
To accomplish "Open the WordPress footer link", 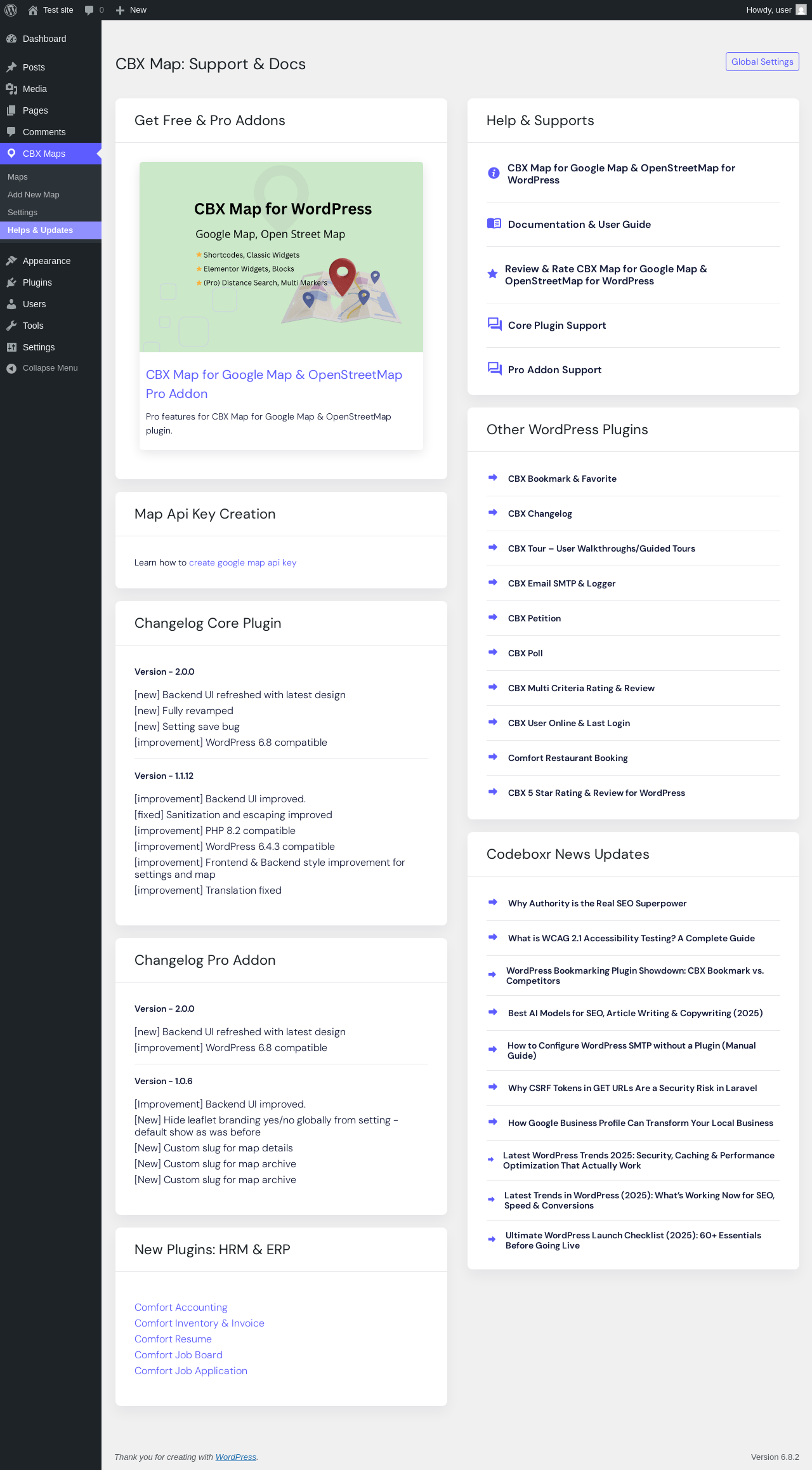I will click(236, 1457).
